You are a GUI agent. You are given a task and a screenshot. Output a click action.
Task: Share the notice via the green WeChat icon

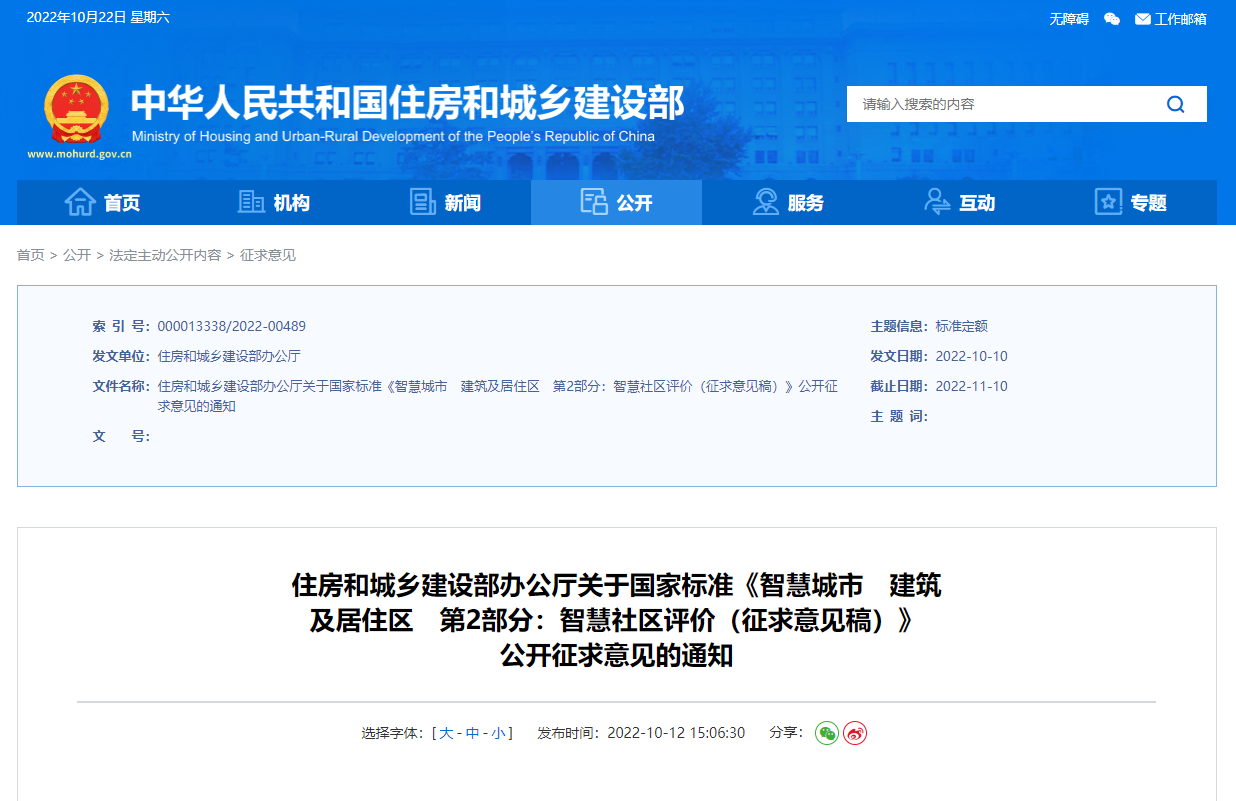826,732
